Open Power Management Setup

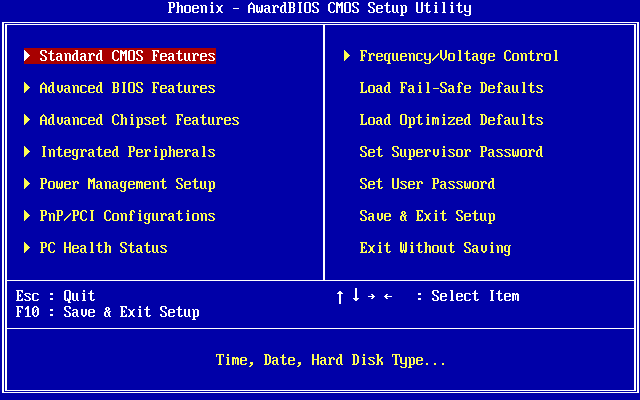pyautogui.click(x=127, y=184)
